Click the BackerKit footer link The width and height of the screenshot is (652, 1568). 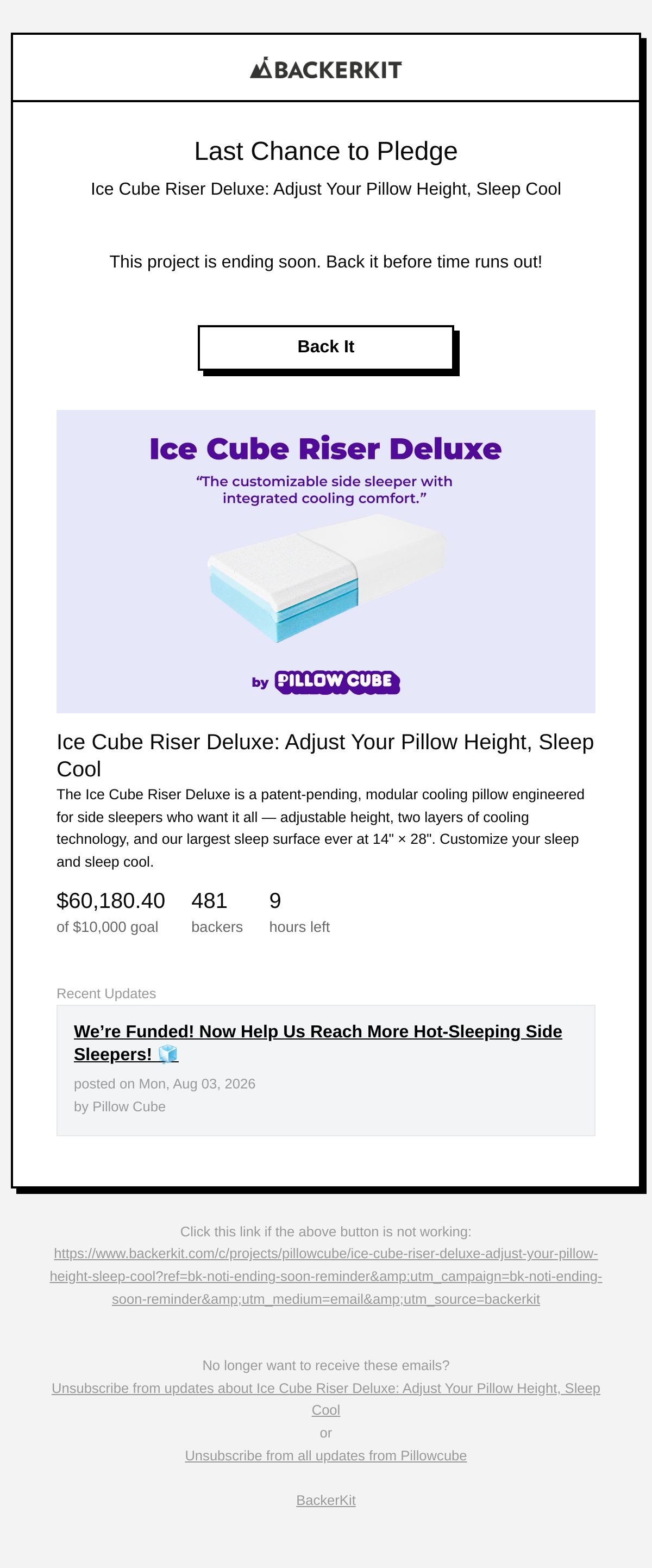[326, 1501]
